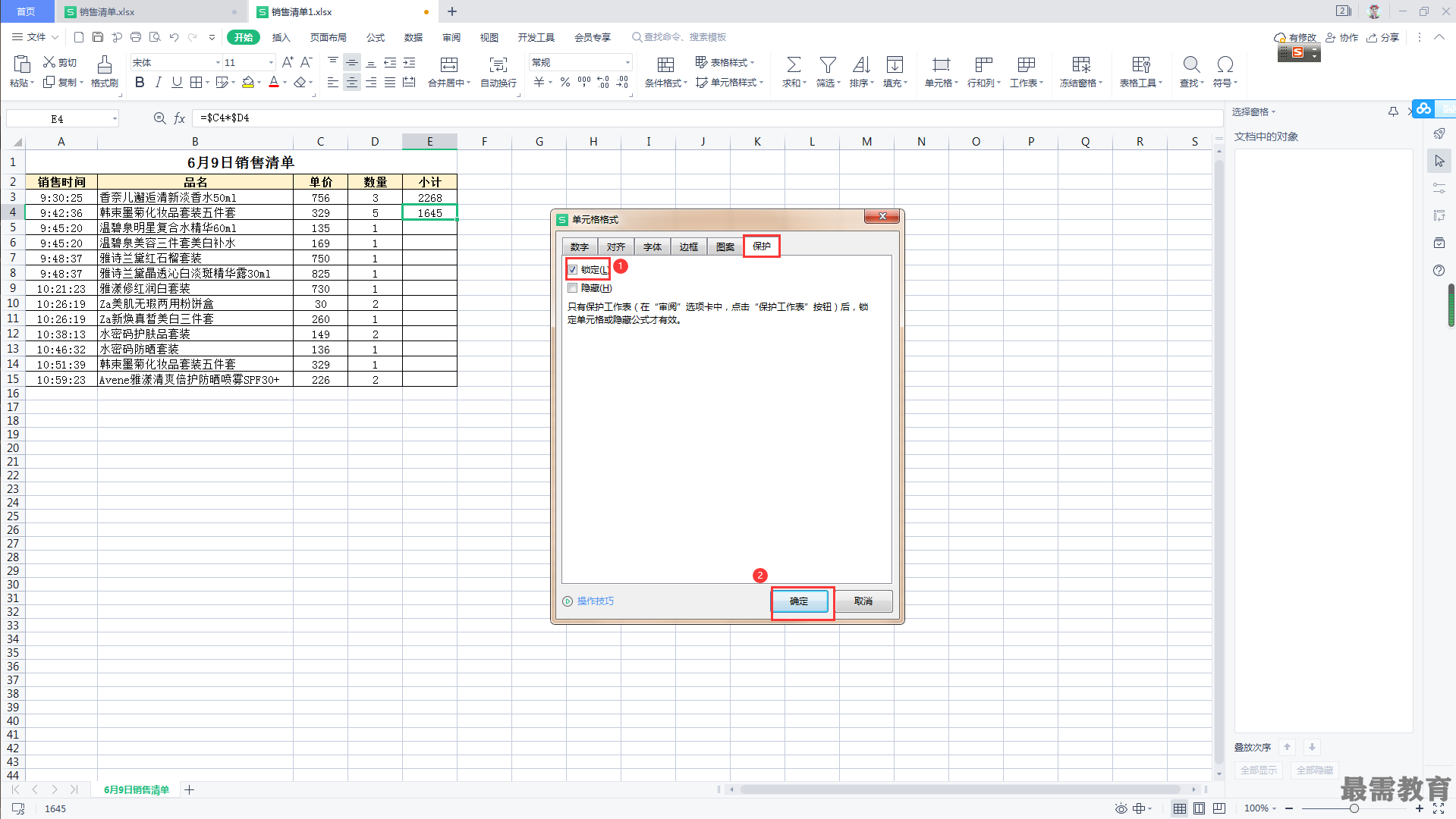Image resolution: width=1456 pixels, height=819 pixels.
Task: Open the font color red A swatch
Action: 274,82
